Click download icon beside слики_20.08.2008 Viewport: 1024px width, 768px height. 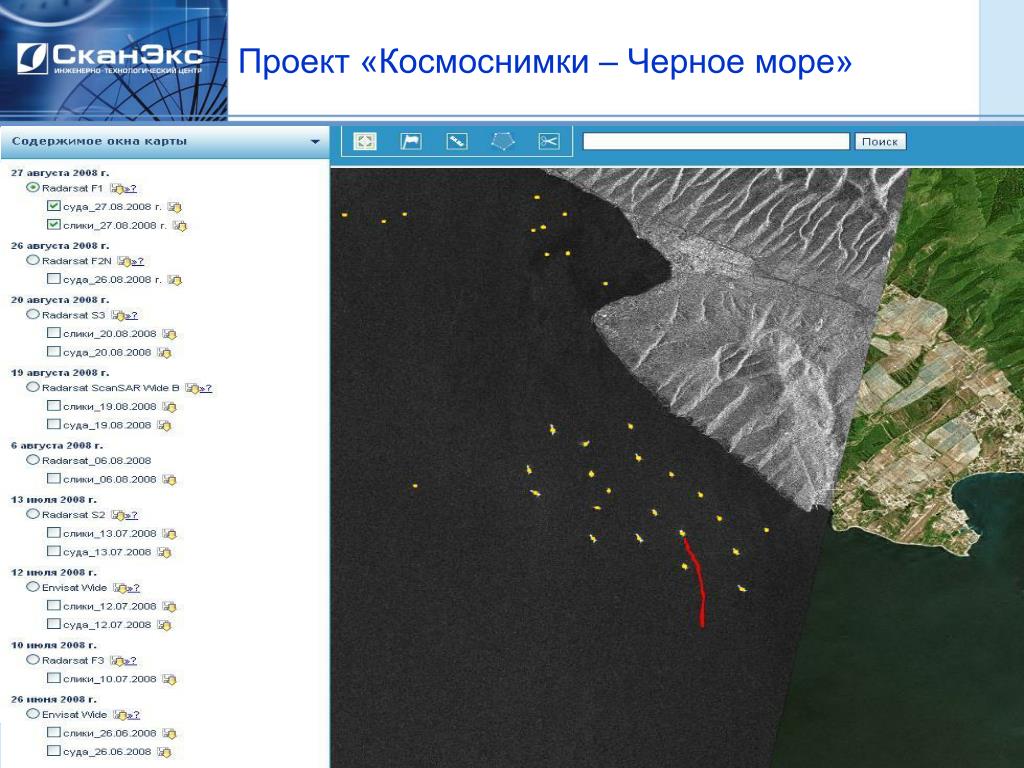coord(169,334)
